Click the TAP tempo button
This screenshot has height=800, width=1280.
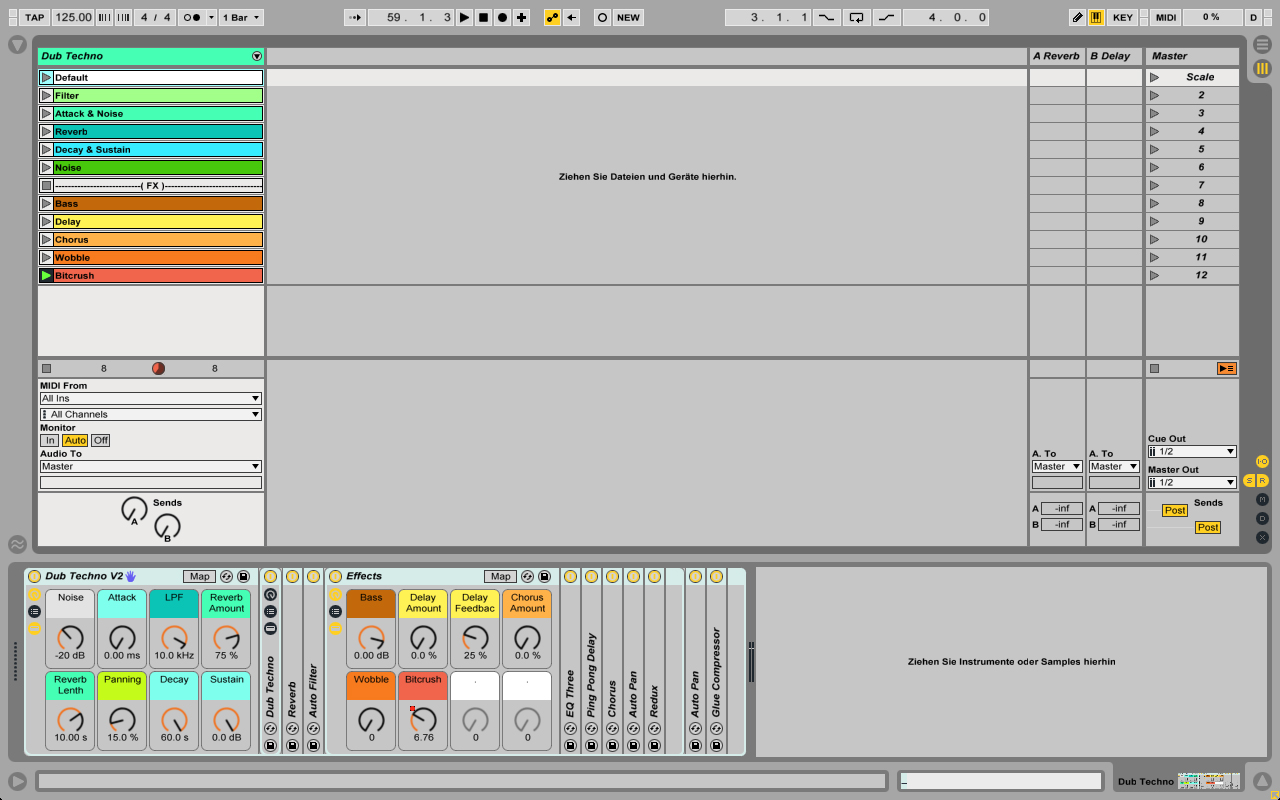point(35,17)
